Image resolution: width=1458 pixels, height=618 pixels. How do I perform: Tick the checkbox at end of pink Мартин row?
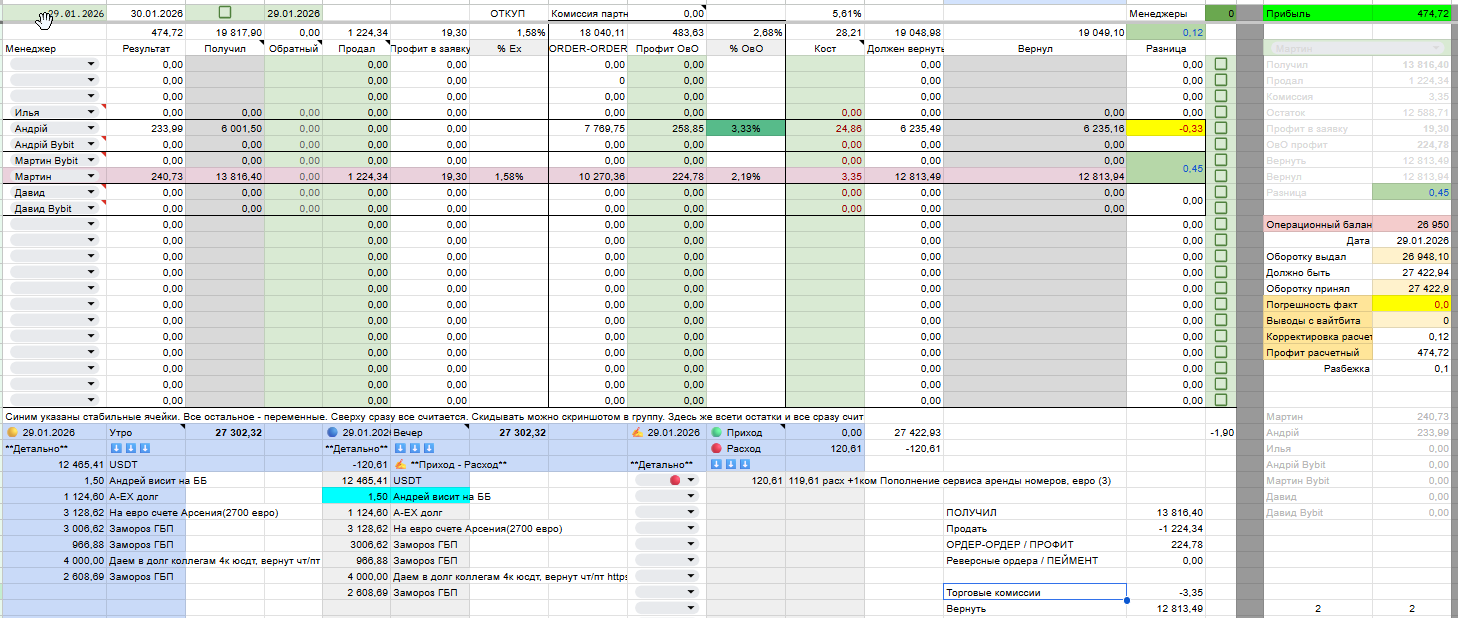coord(1221,176)
